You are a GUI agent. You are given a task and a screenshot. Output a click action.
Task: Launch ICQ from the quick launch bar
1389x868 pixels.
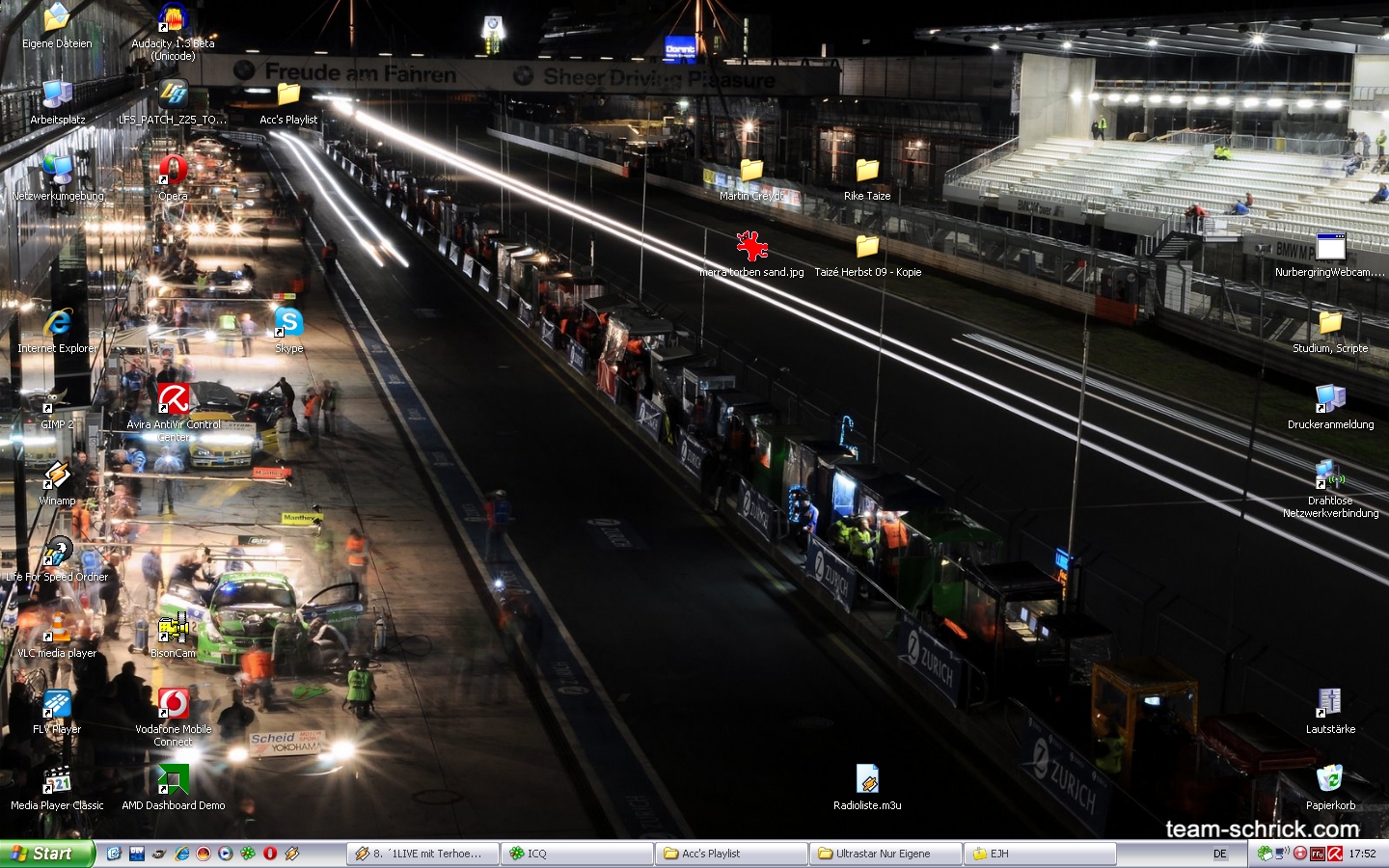[x=247, y=854]
